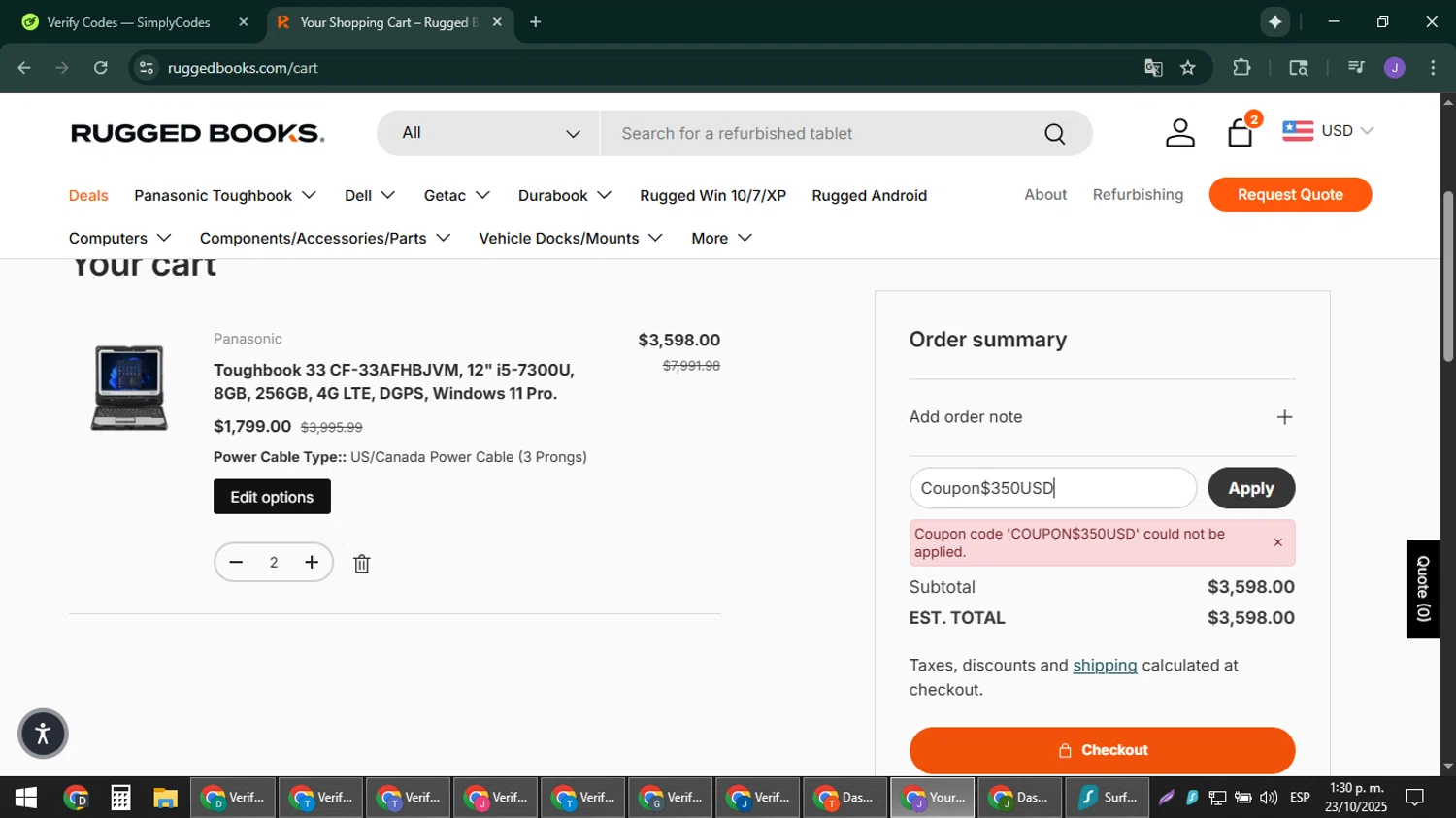Viewport: 1456px width, 818px height.
Task: Open the Chrome three-dot menu
Action: (x=1433, y=68)
